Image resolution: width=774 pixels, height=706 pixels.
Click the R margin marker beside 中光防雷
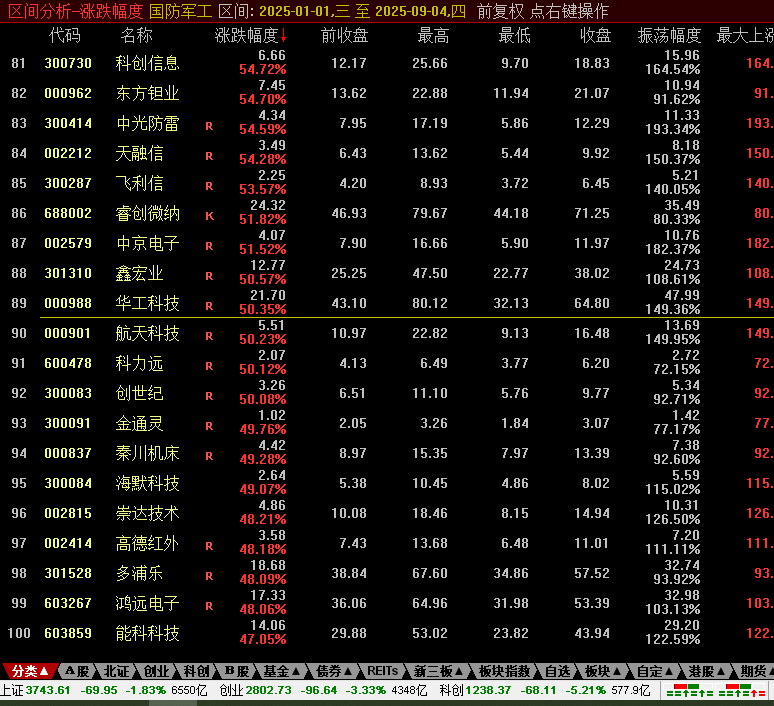[209, 126]
